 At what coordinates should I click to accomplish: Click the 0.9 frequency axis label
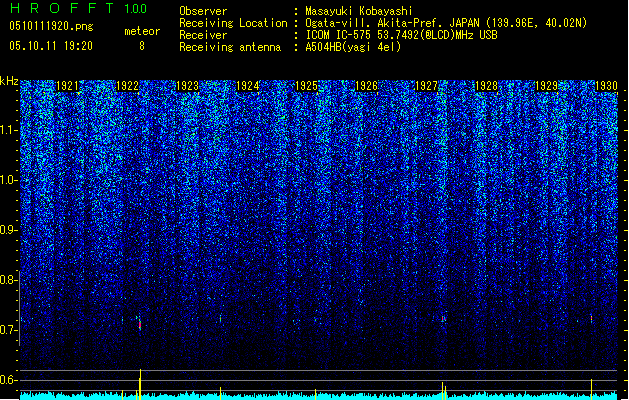(x=7, y=230)
